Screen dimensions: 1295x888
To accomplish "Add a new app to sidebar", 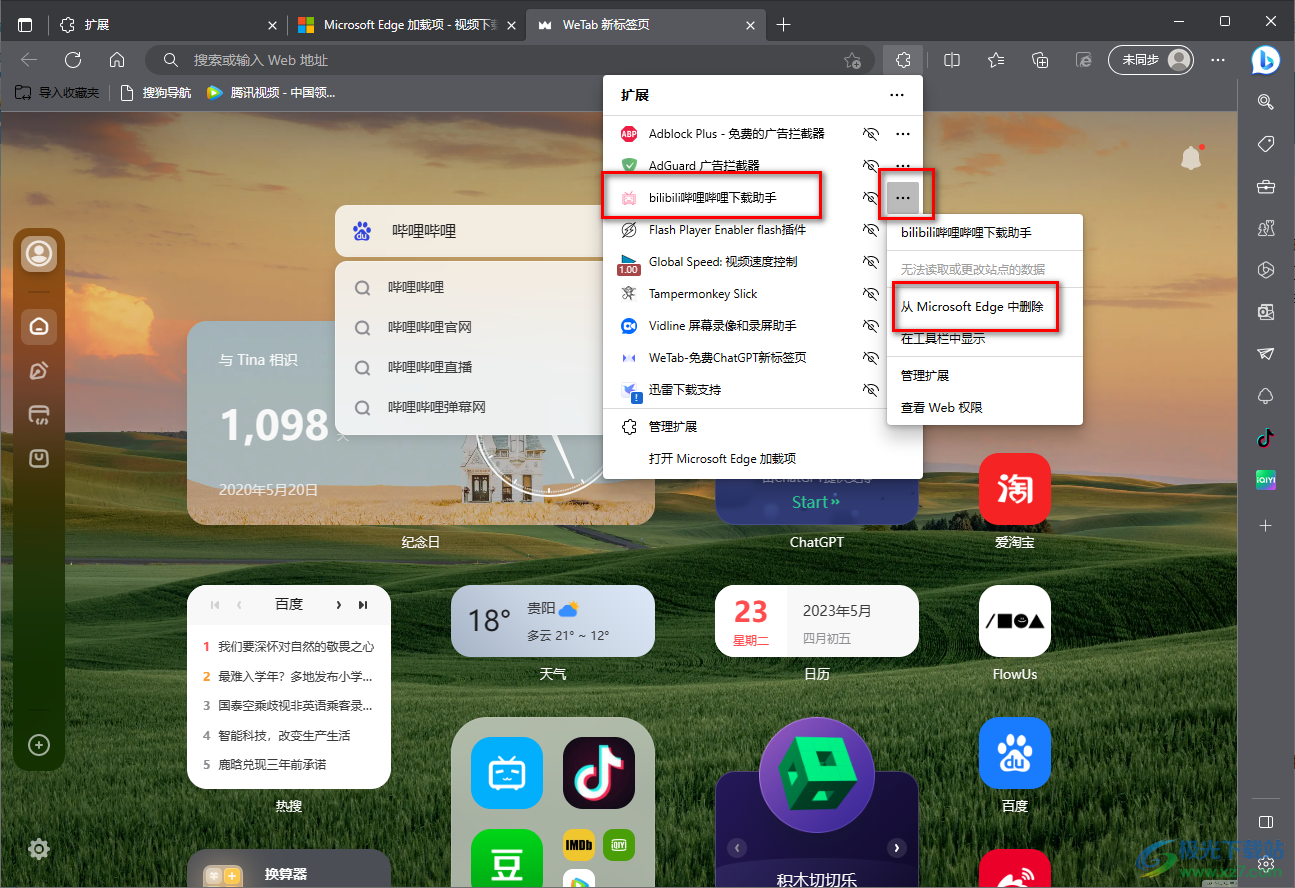I will click(x=1265, y=525).
